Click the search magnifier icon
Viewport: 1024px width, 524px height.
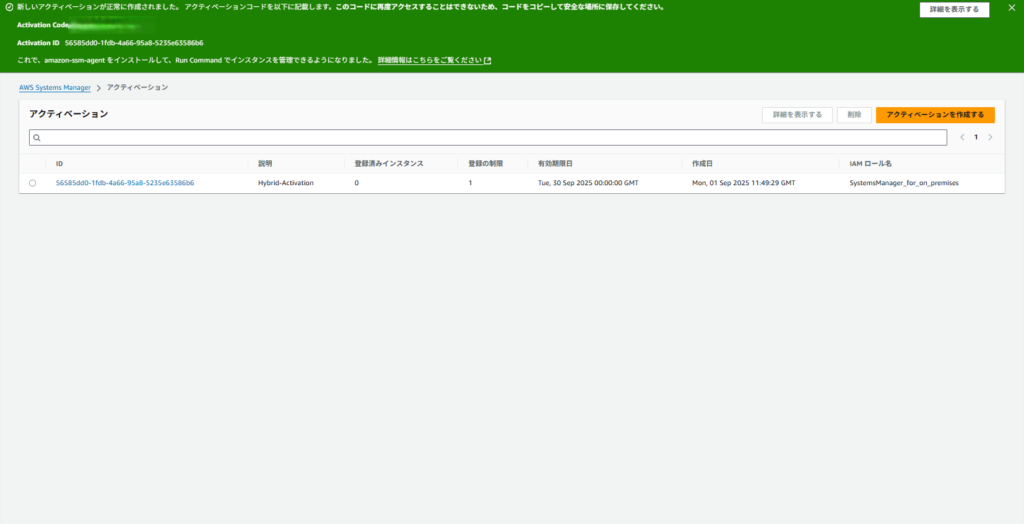point(37,138)
